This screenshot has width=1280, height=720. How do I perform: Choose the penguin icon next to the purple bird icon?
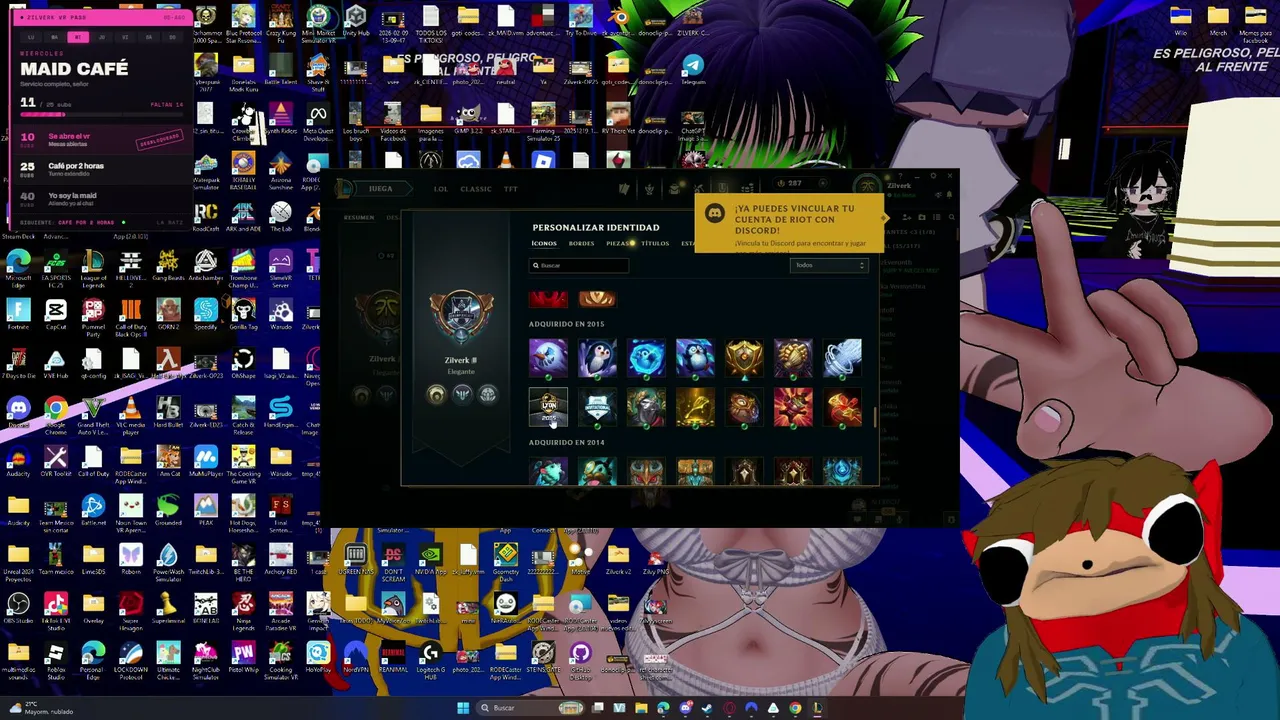(x=597, y=358)
